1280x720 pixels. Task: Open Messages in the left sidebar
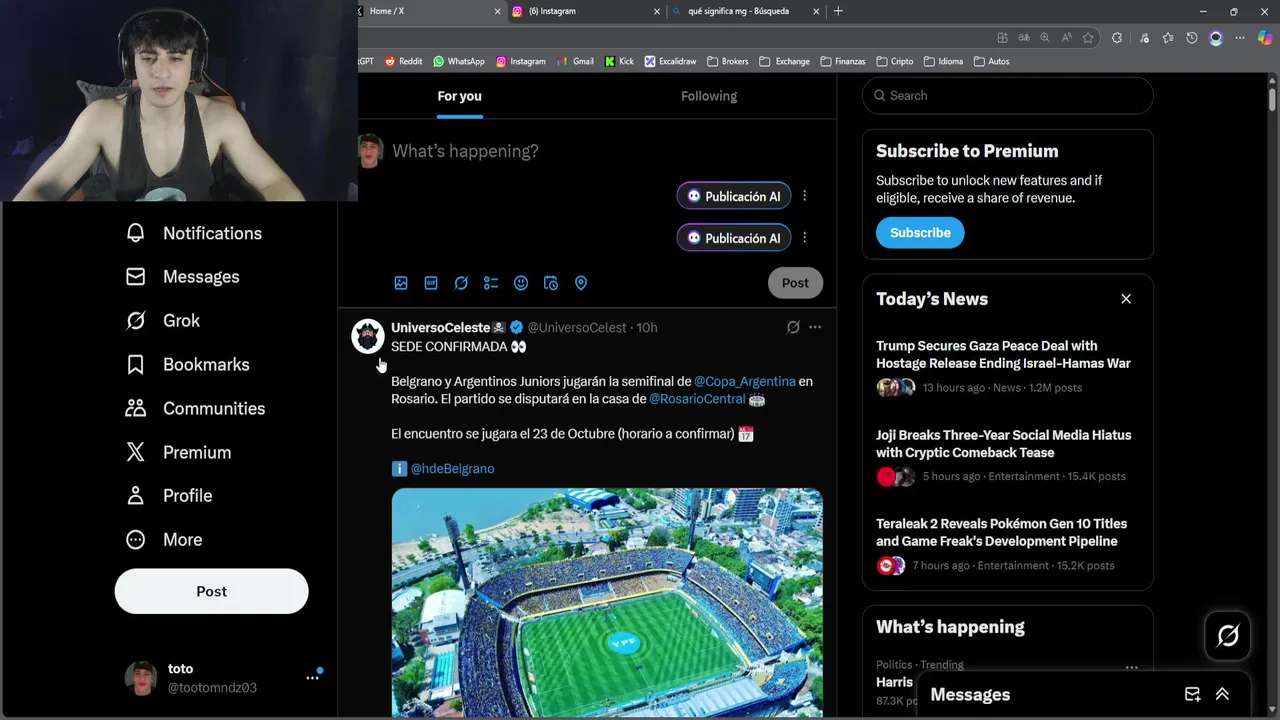[183, 277]
